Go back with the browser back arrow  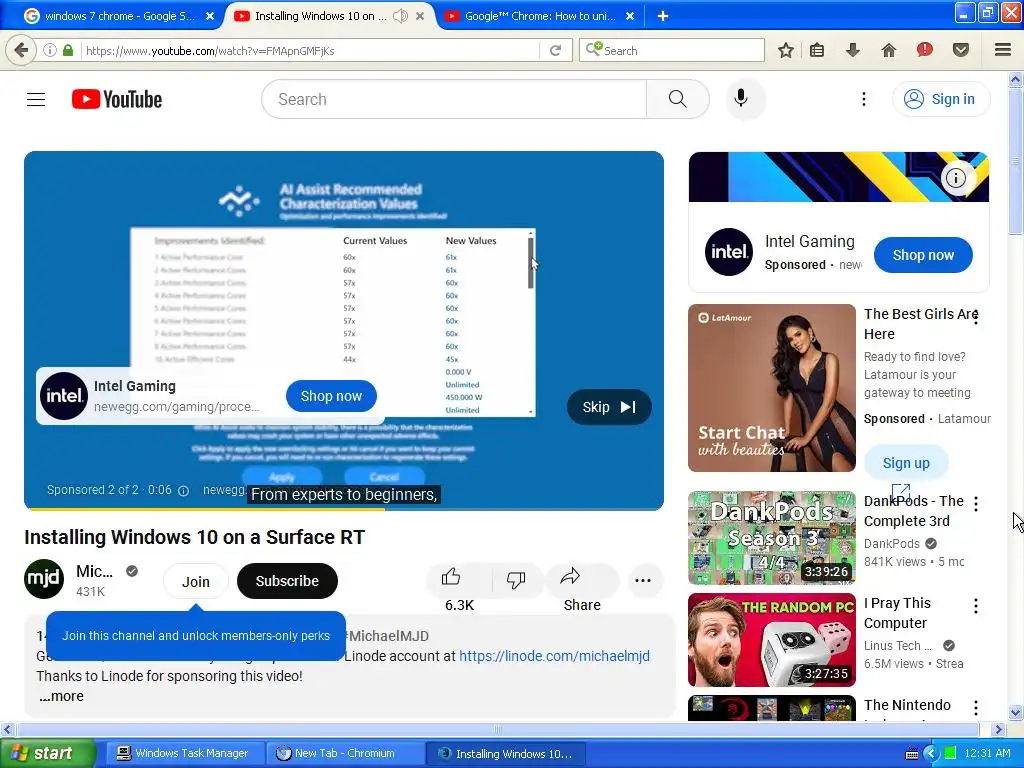tap(21, 50)
